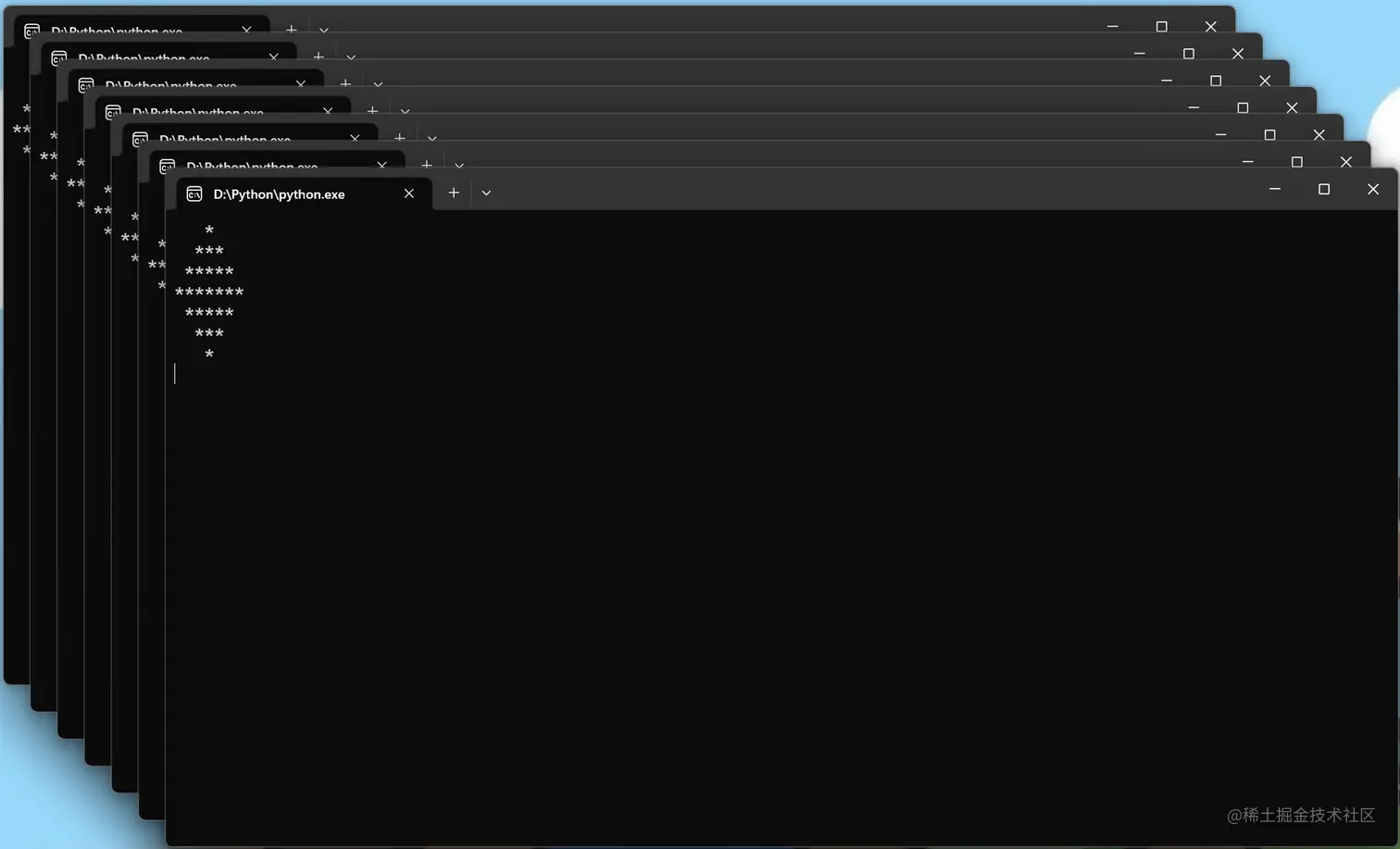Expand the dropdown chevron on the third window
The height and width of the screenshot is (849, 1400).
point(431,138)
